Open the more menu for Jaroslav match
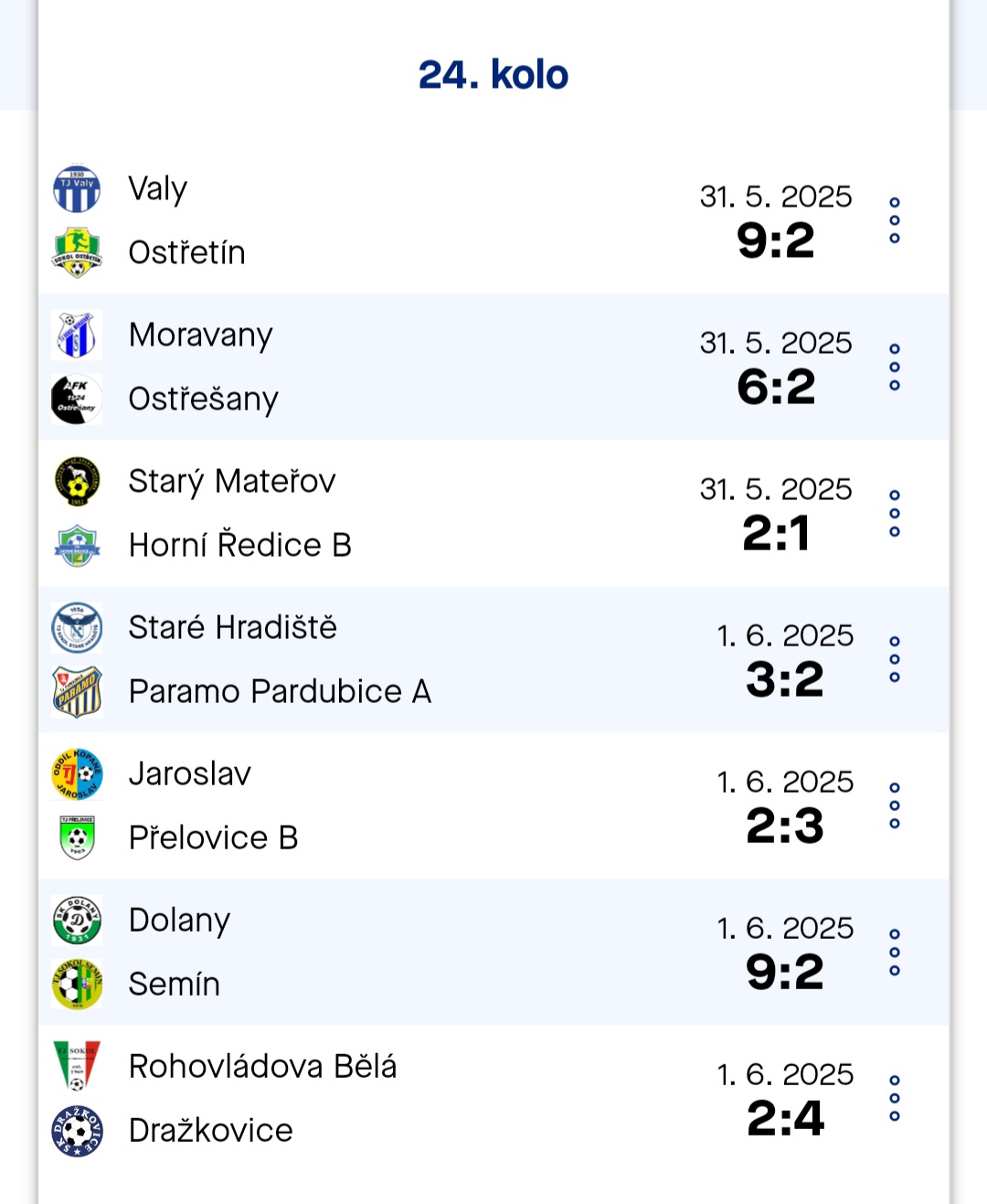The image size is (987, 1204). (x=895, y=805)
